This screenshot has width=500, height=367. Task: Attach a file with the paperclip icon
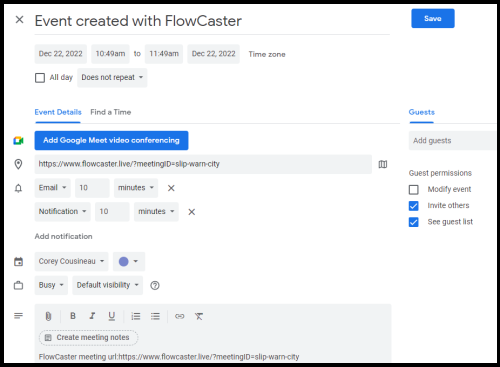coord(48,316)
